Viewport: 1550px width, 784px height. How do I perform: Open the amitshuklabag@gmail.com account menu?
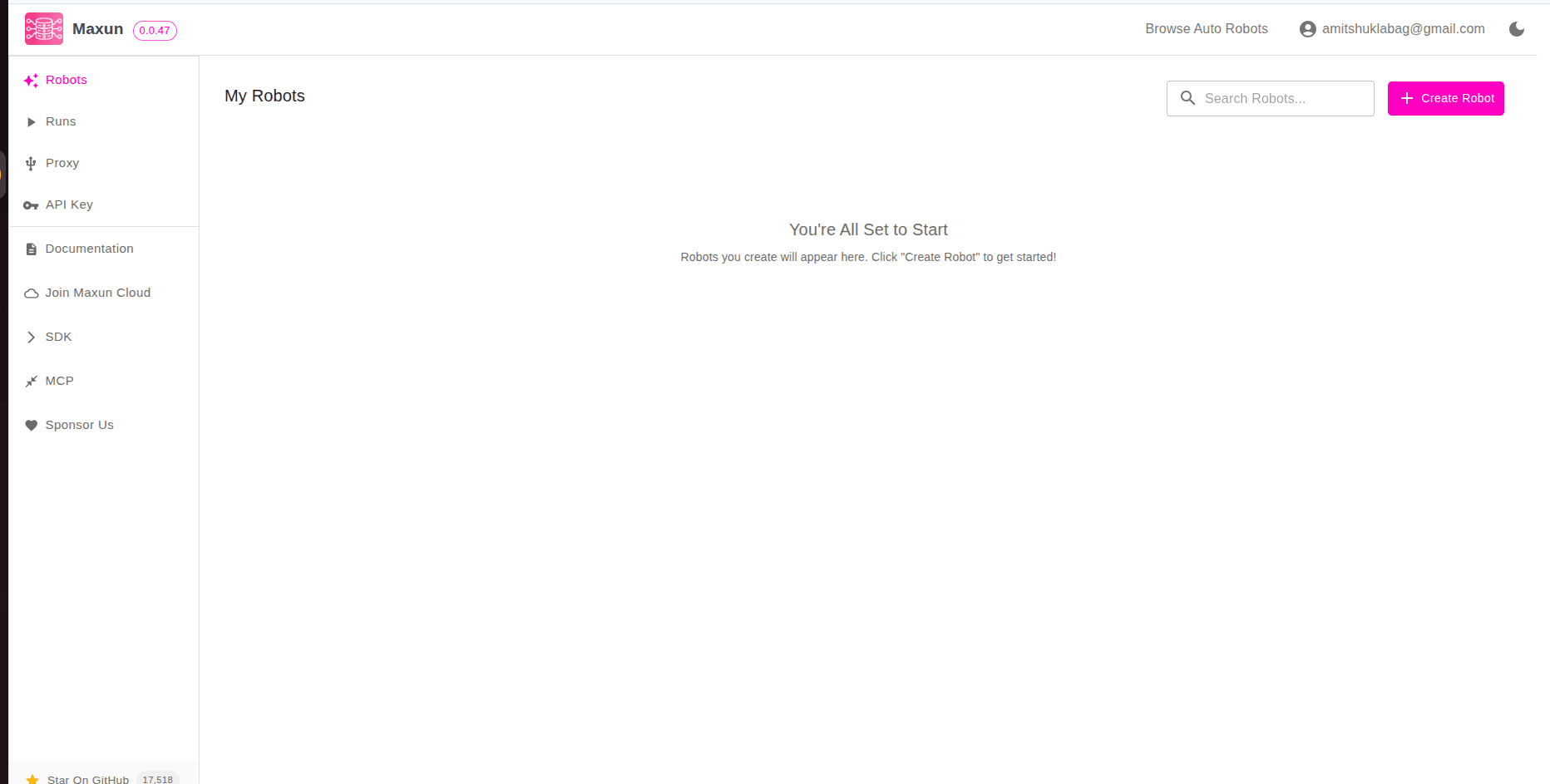pyautogui.click(x=1392, y=29)
